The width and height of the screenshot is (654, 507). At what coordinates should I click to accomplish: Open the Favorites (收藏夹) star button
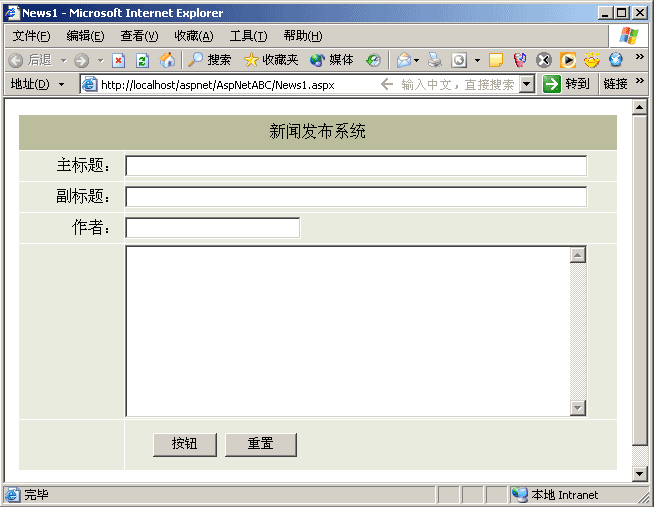[271, 60]
